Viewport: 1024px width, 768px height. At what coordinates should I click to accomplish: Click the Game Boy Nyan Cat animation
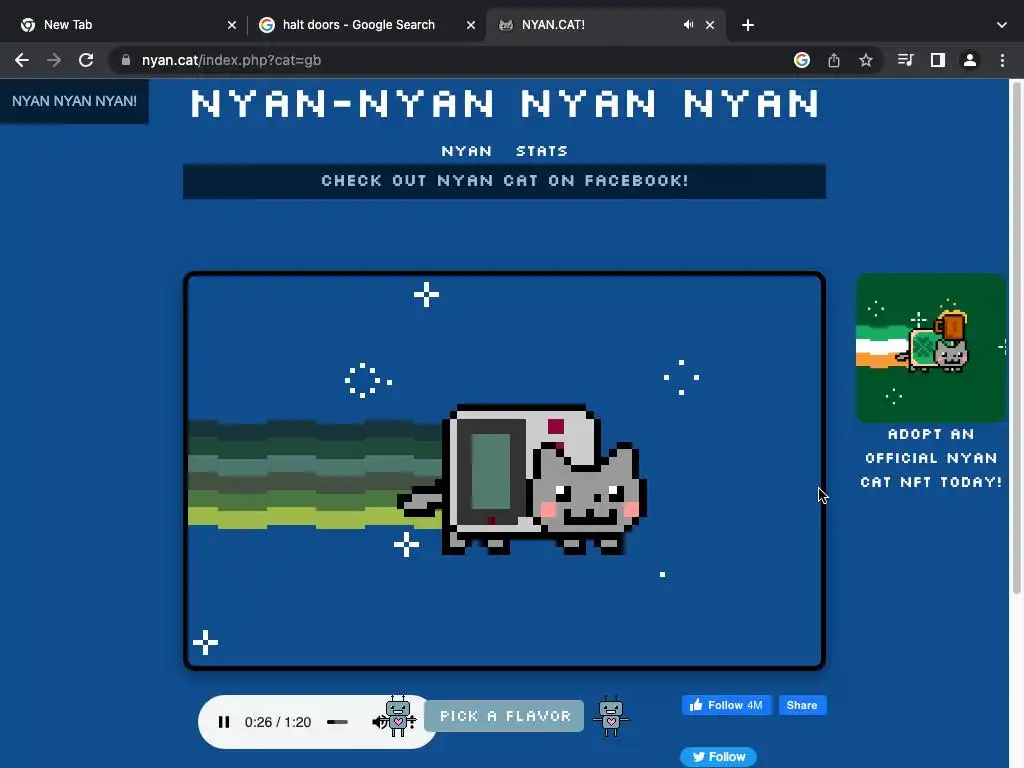click(x=504, y=471)
